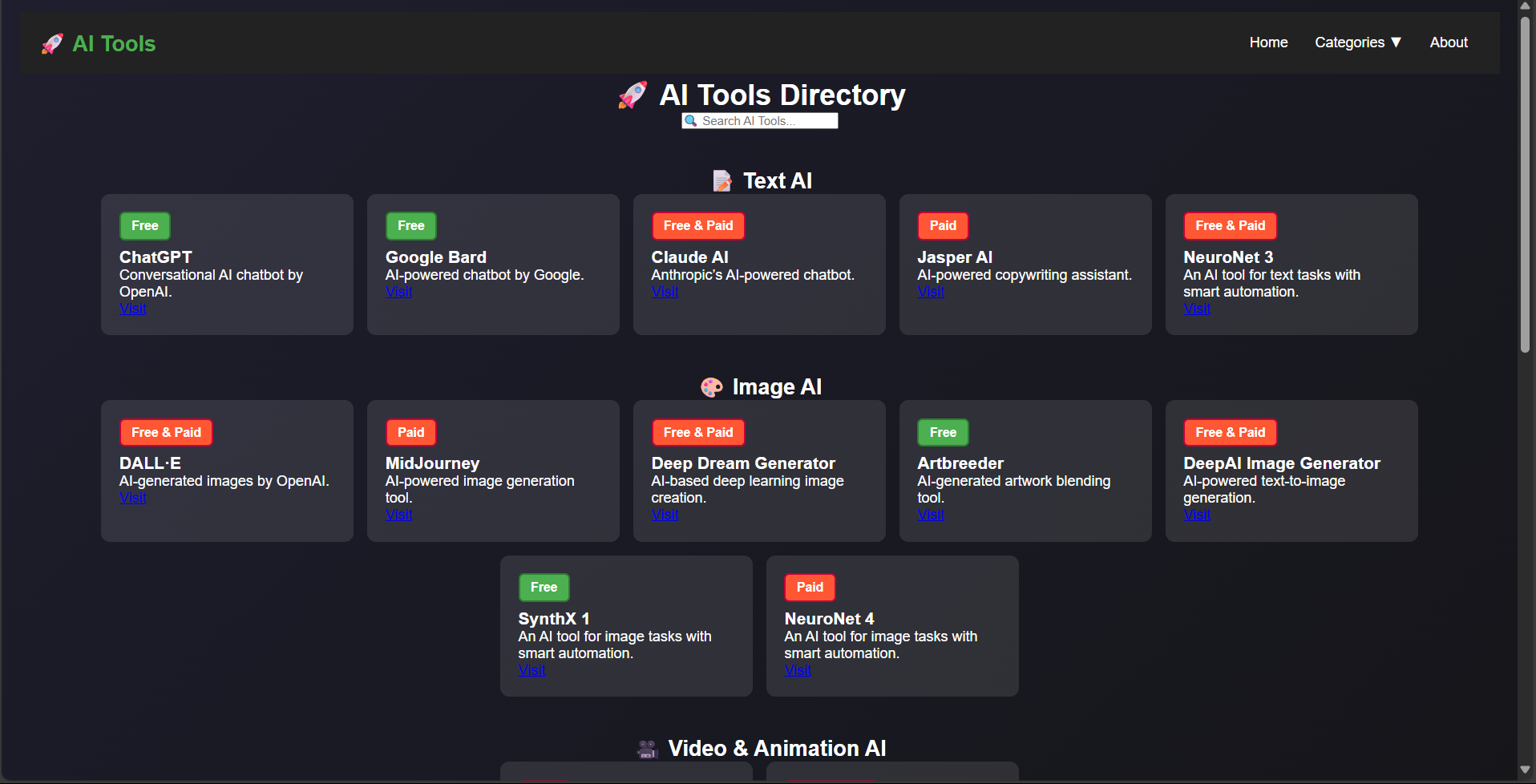Image resolution: width=1536 pixels, height=784 pixels.
Task: Click the Paid badge on MidJourney card
Action: (x=411, y=433)
